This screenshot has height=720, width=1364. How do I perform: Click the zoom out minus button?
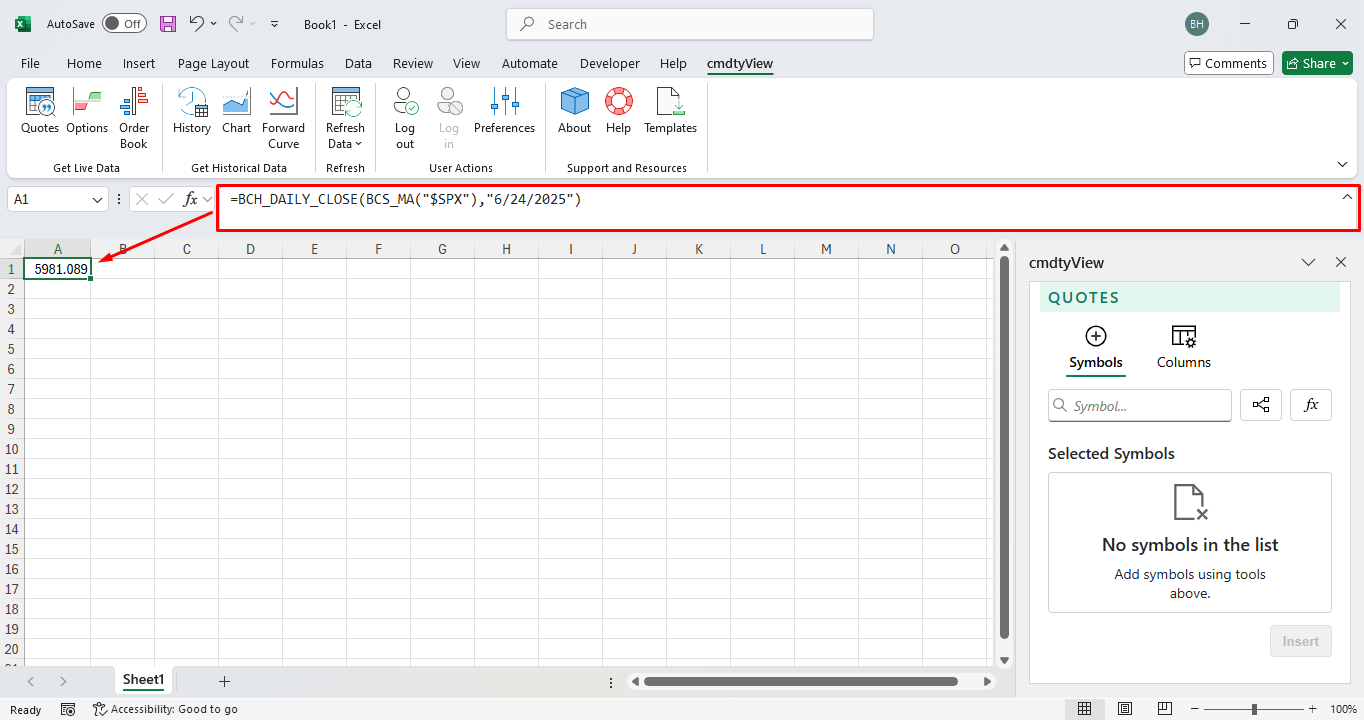[1192, 709]
